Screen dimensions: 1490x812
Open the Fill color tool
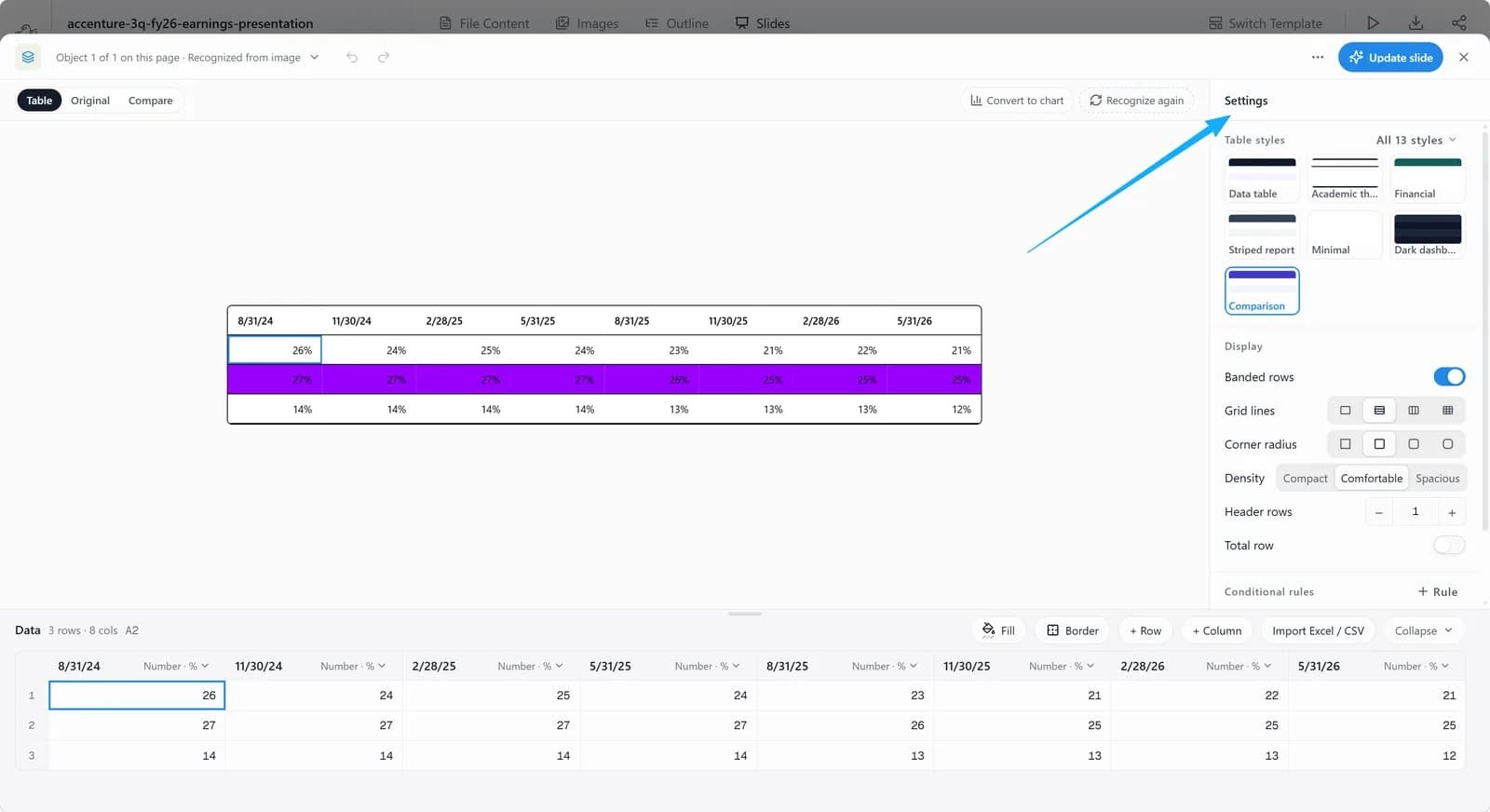(x=998, y=630)
